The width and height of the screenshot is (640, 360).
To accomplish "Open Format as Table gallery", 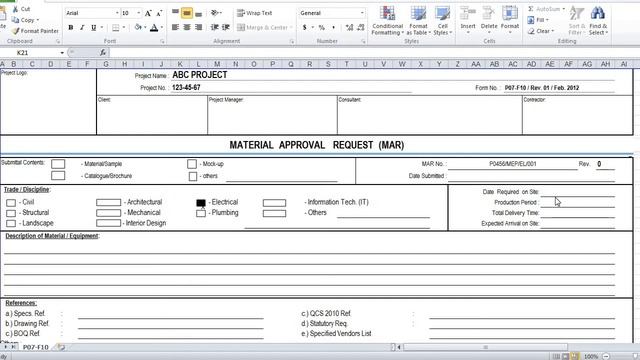I will click(x=418, y=20).
